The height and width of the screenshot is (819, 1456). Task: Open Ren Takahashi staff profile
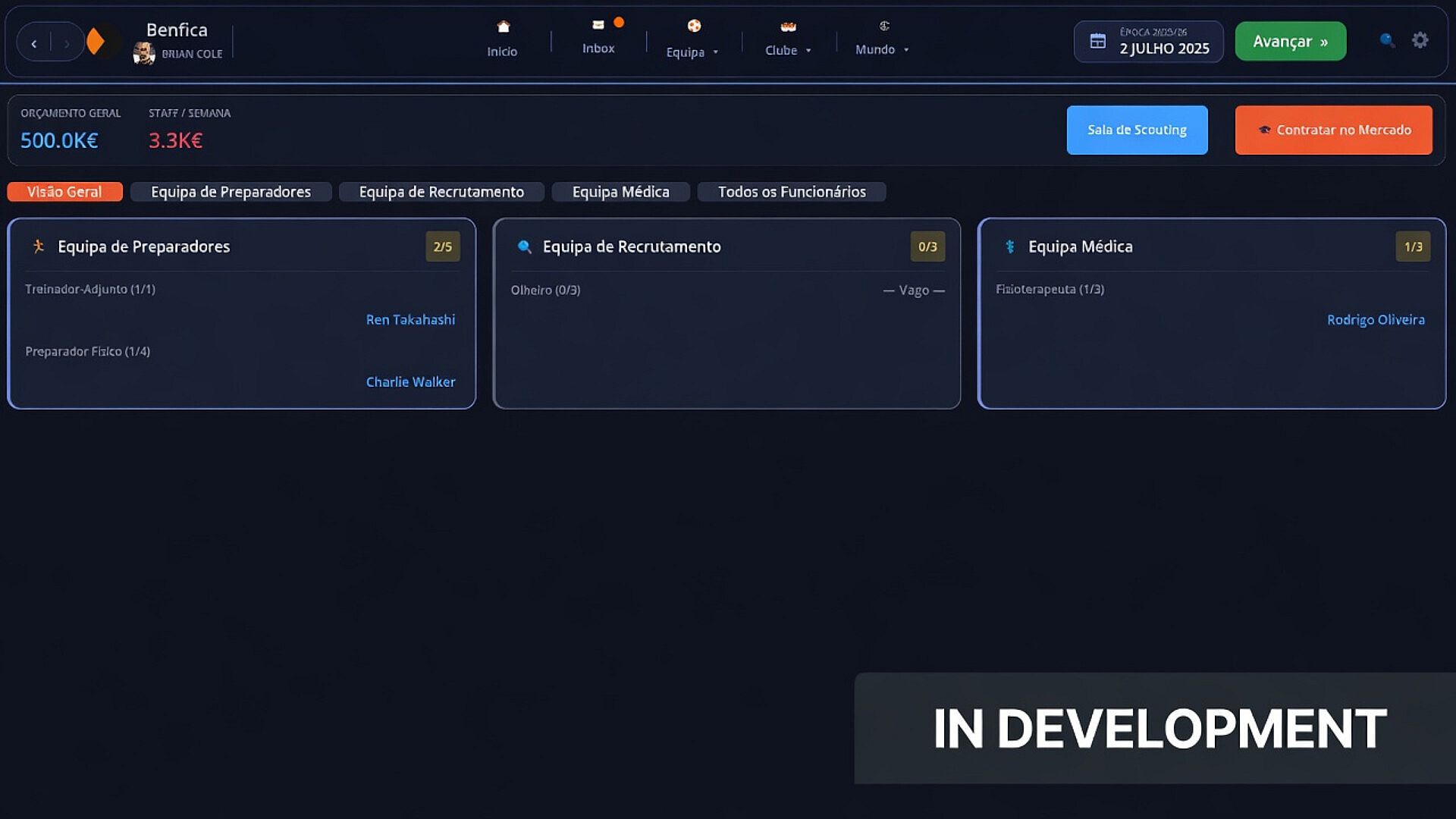pyautogui.click(x=410, y=320)
